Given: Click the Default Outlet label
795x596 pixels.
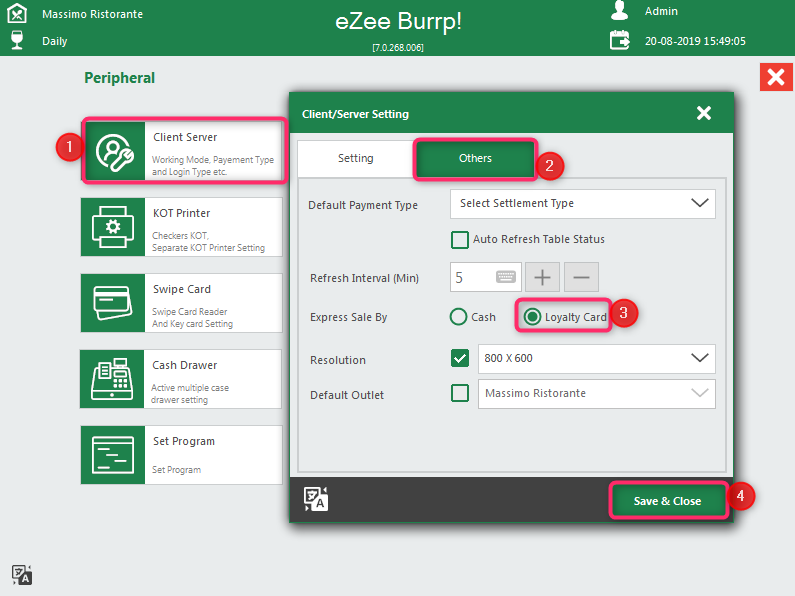Looking at the screenshot, I should tap(347, 395).
